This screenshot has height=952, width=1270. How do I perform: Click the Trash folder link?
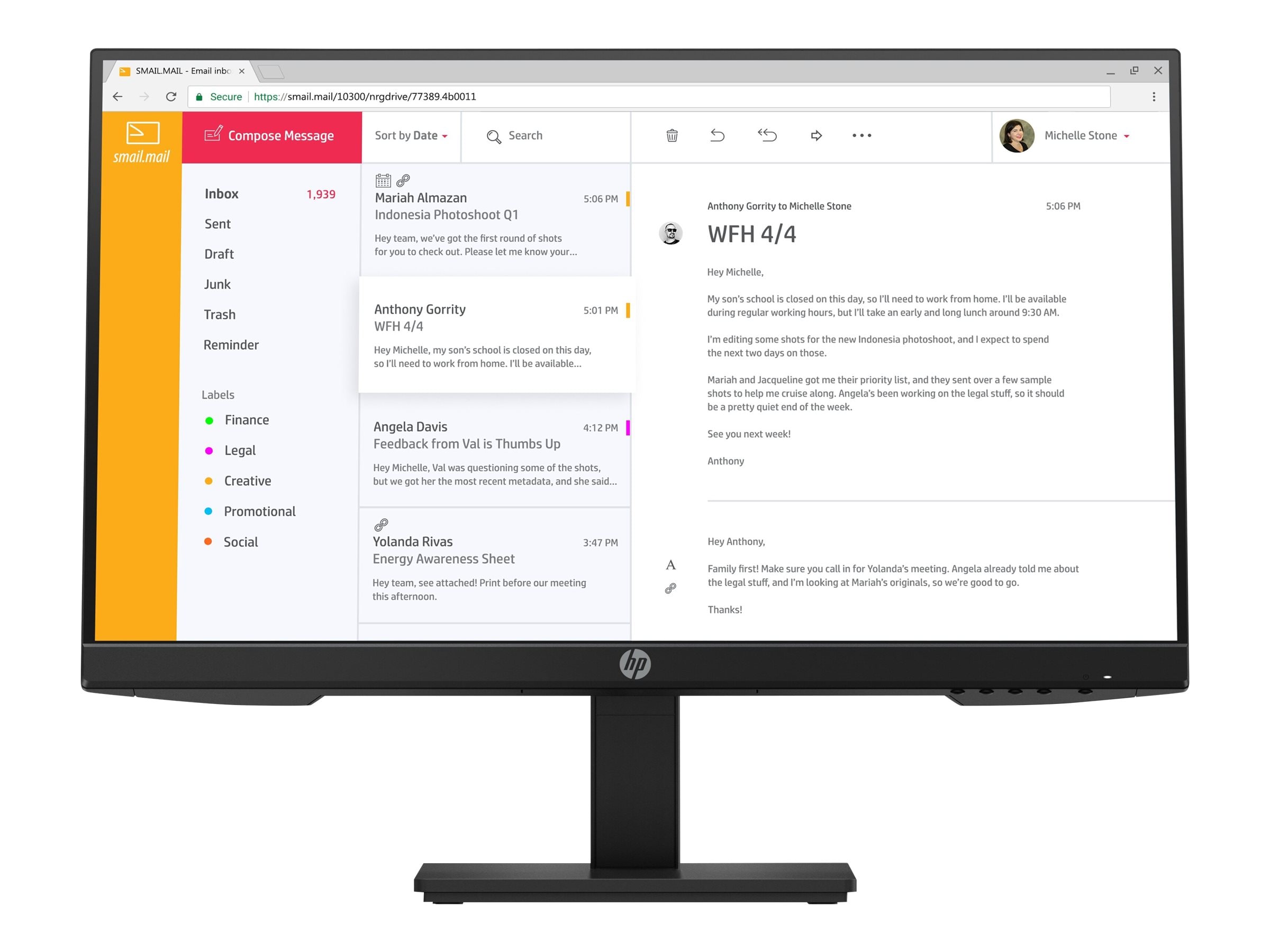point(221,314)
